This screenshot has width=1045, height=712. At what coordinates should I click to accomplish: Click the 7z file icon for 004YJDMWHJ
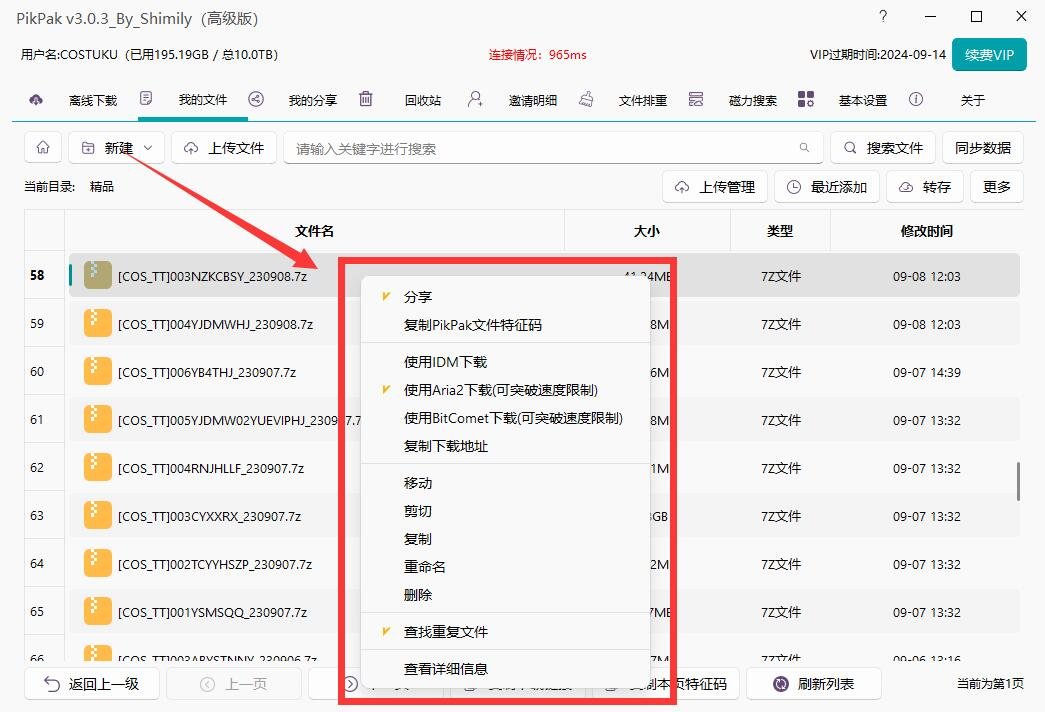tap(97, 324)
